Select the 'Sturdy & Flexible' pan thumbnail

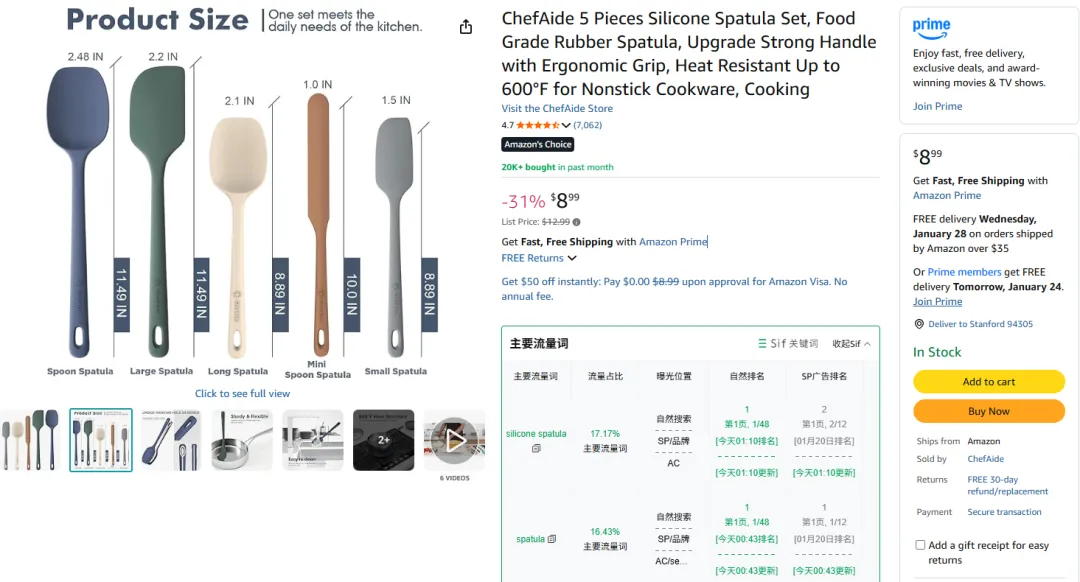coord(241,440)
